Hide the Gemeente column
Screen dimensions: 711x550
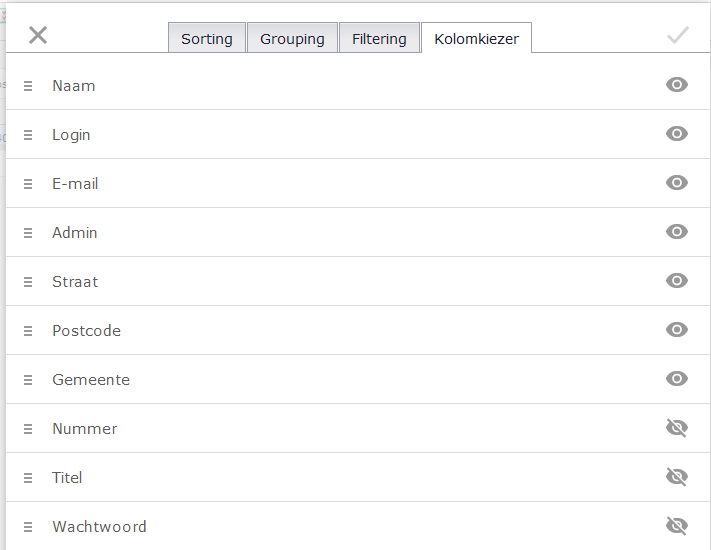click(x=677, y=379)
